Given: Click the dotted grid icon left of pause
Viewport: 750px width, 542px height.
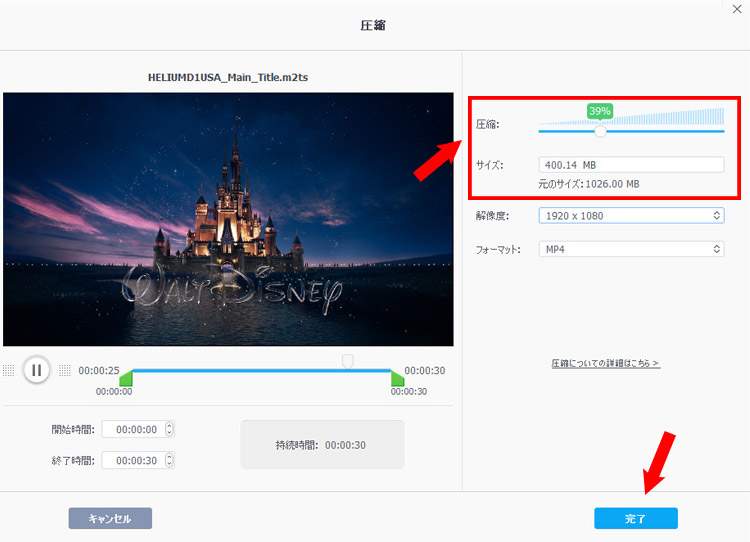Looking at the screenshot, I should click(x=9, y=370).
